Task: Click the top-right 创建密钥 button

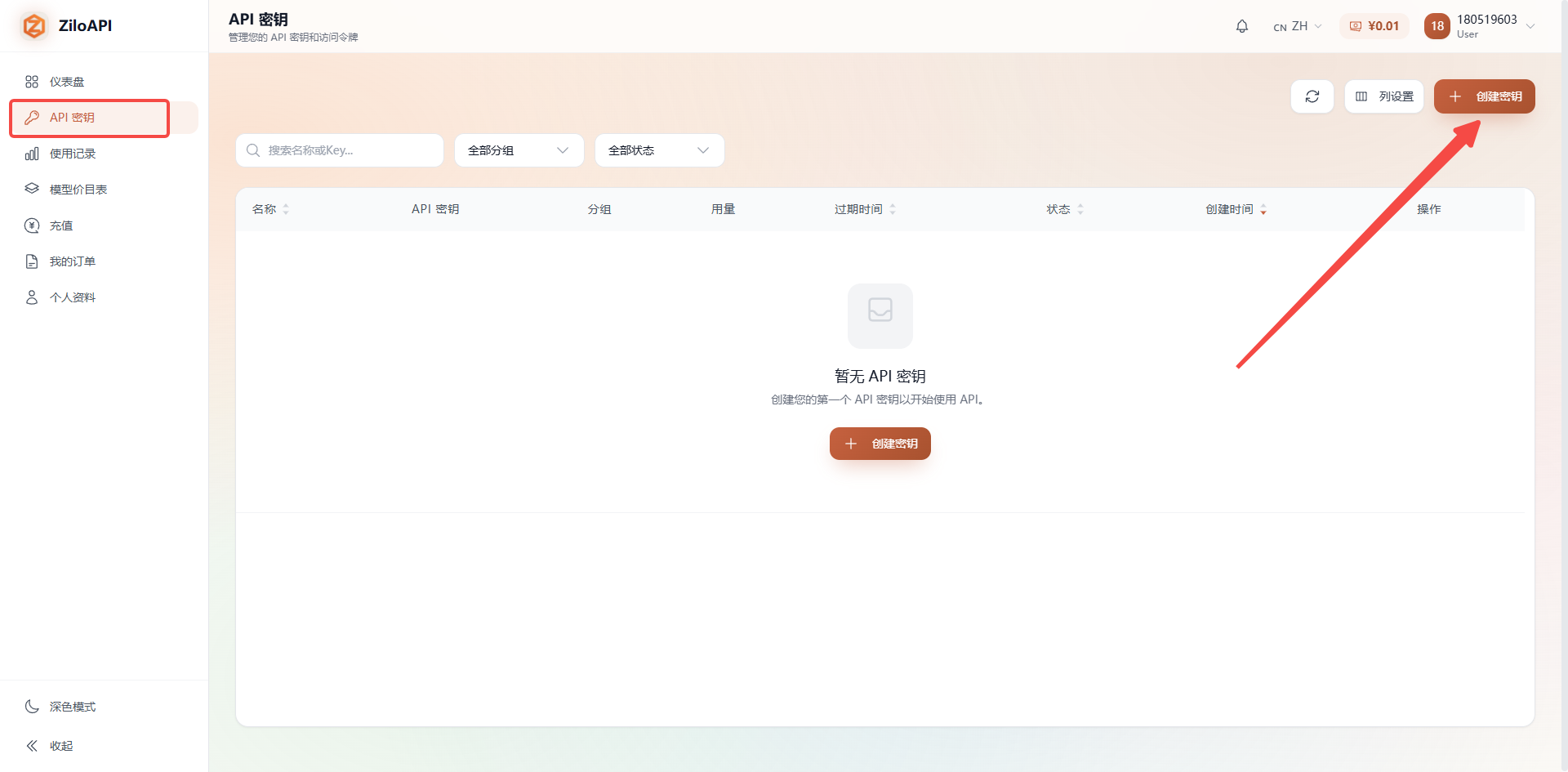Action: coord(1485,96)
